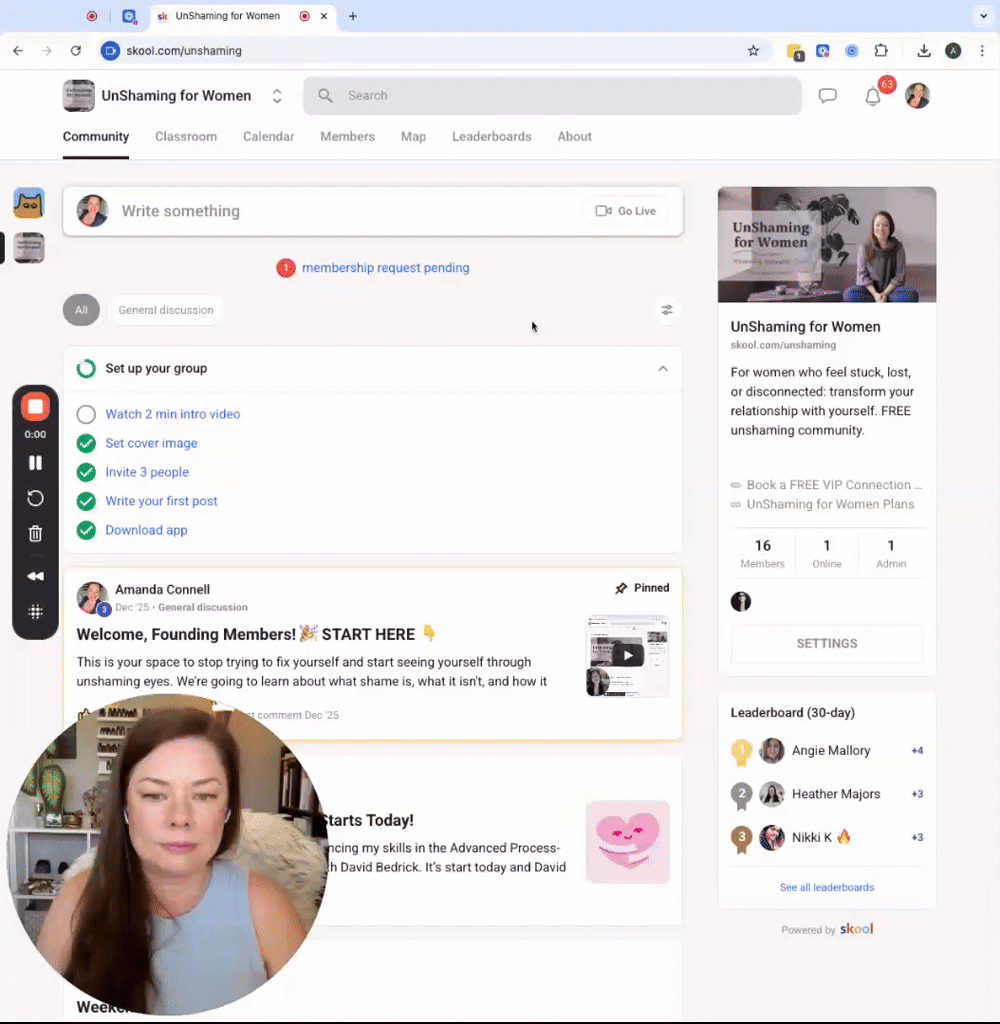Image resolution: width=1000 pixels, height=1024 pixels.
Task: Bookmark this page with the star icon
Action: pyautogui.click(x=753, y=51)
